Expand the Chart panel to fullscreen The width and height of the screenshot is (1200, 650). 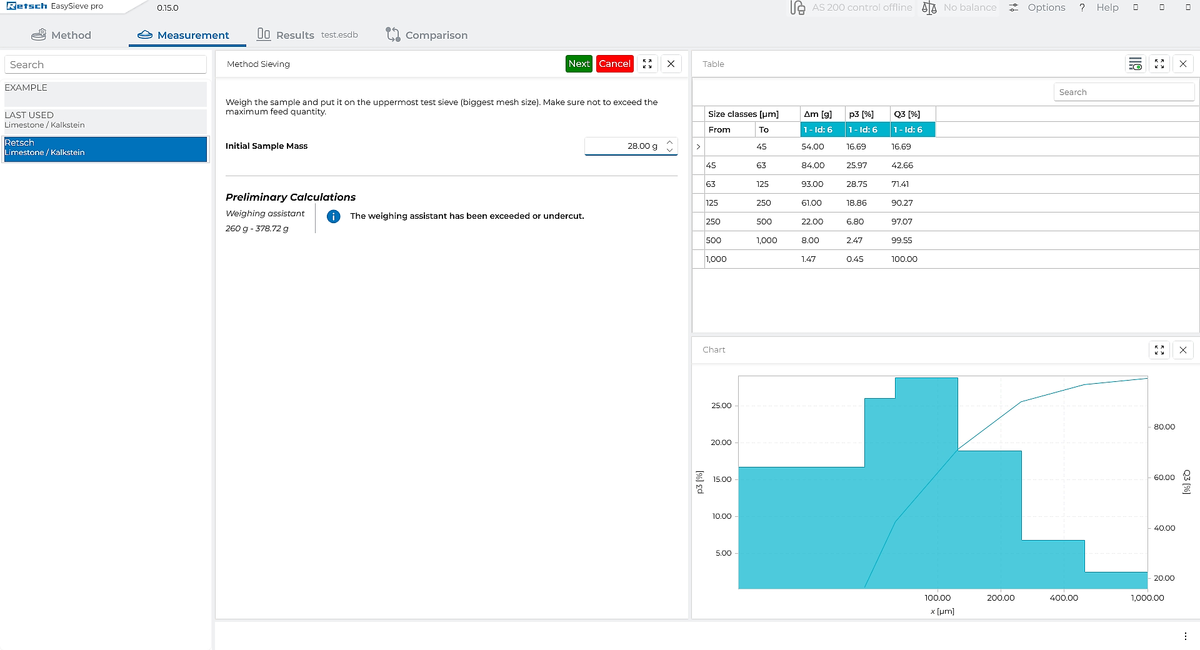coord(1159,350)
